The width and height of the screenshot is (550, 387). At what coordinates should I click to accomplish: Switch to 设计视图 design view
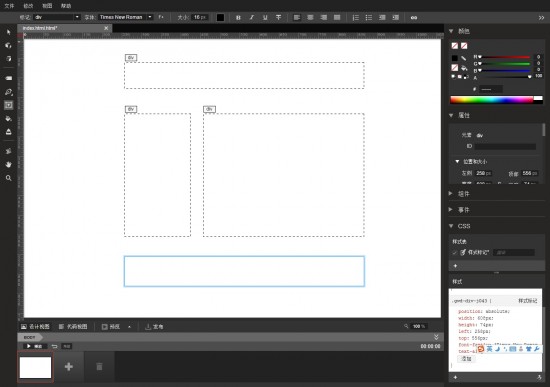35,327
